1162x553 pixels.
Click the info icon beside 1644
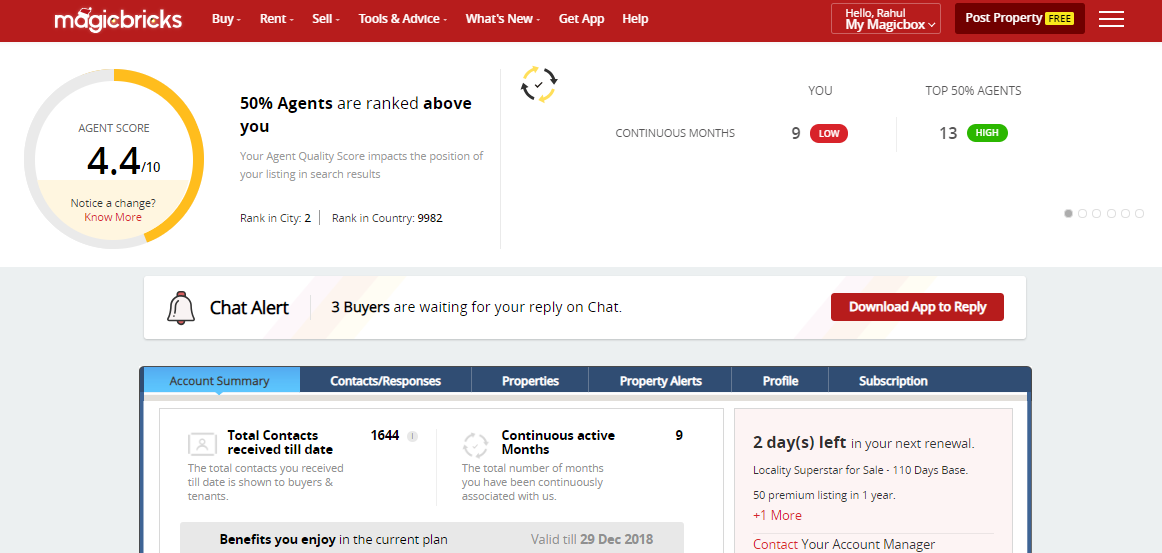coord(412,436)
